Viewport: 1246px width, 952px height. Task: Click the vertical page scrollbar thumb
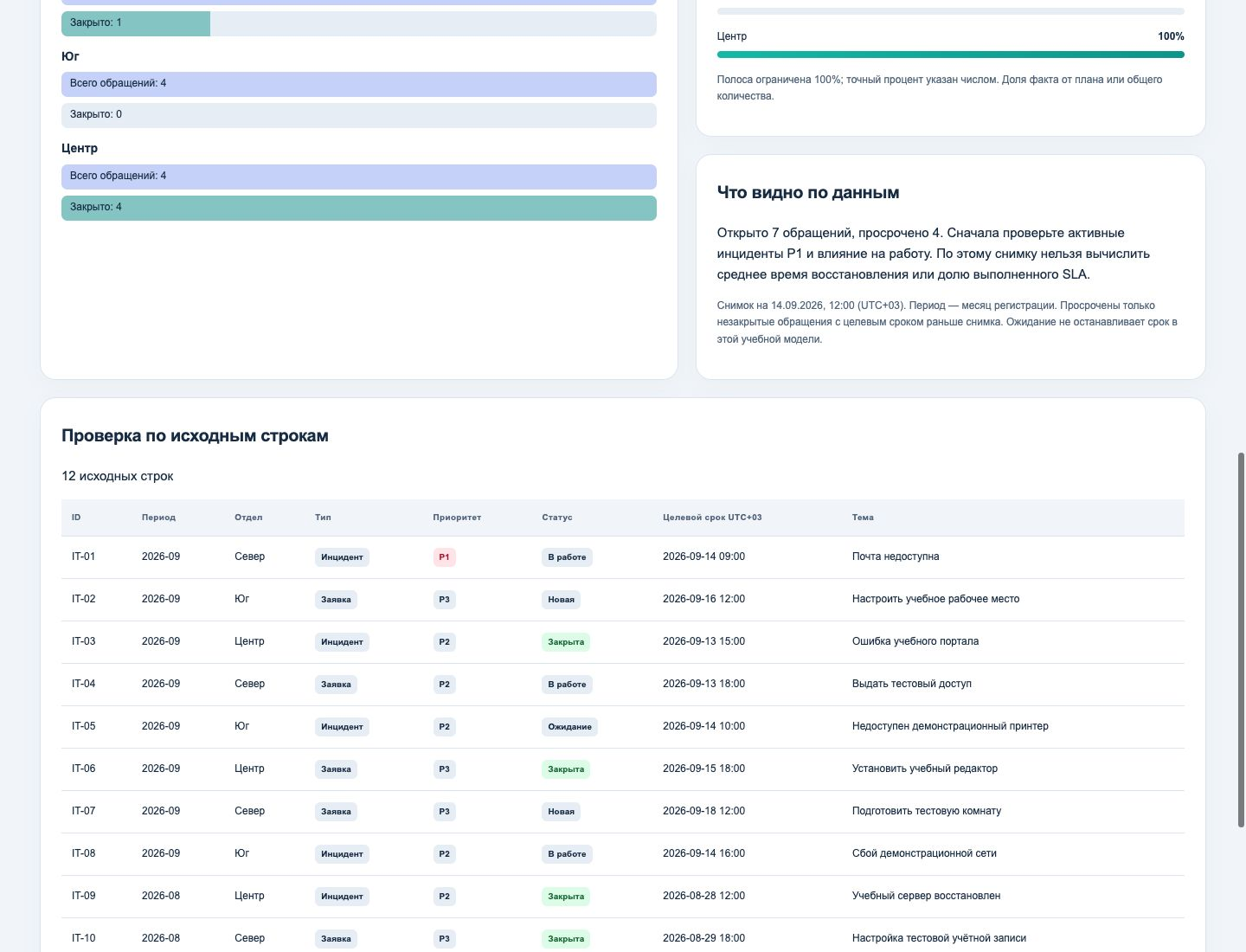pyautogui.click(x=1241, y=640)
